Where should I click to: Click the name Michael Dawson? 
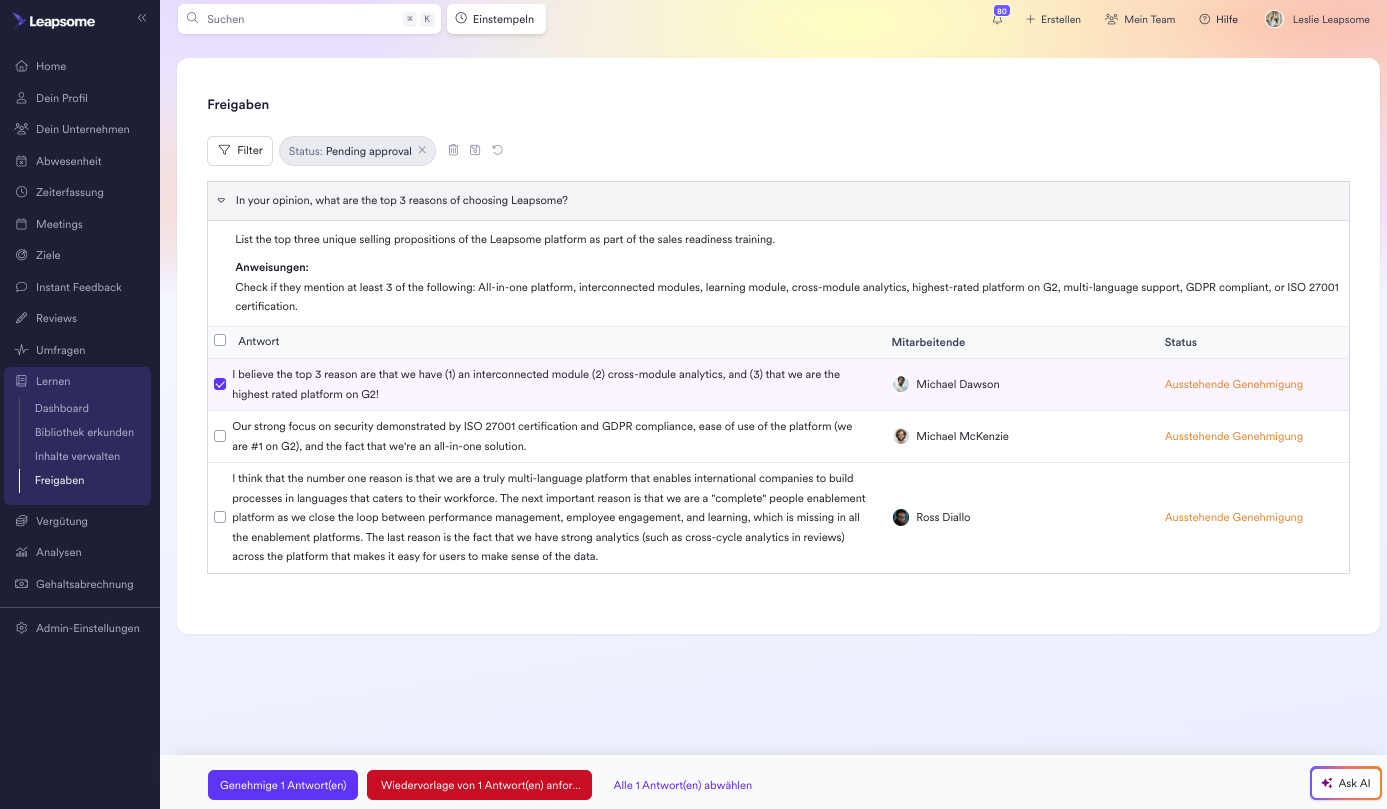click(x=957, y=384)
